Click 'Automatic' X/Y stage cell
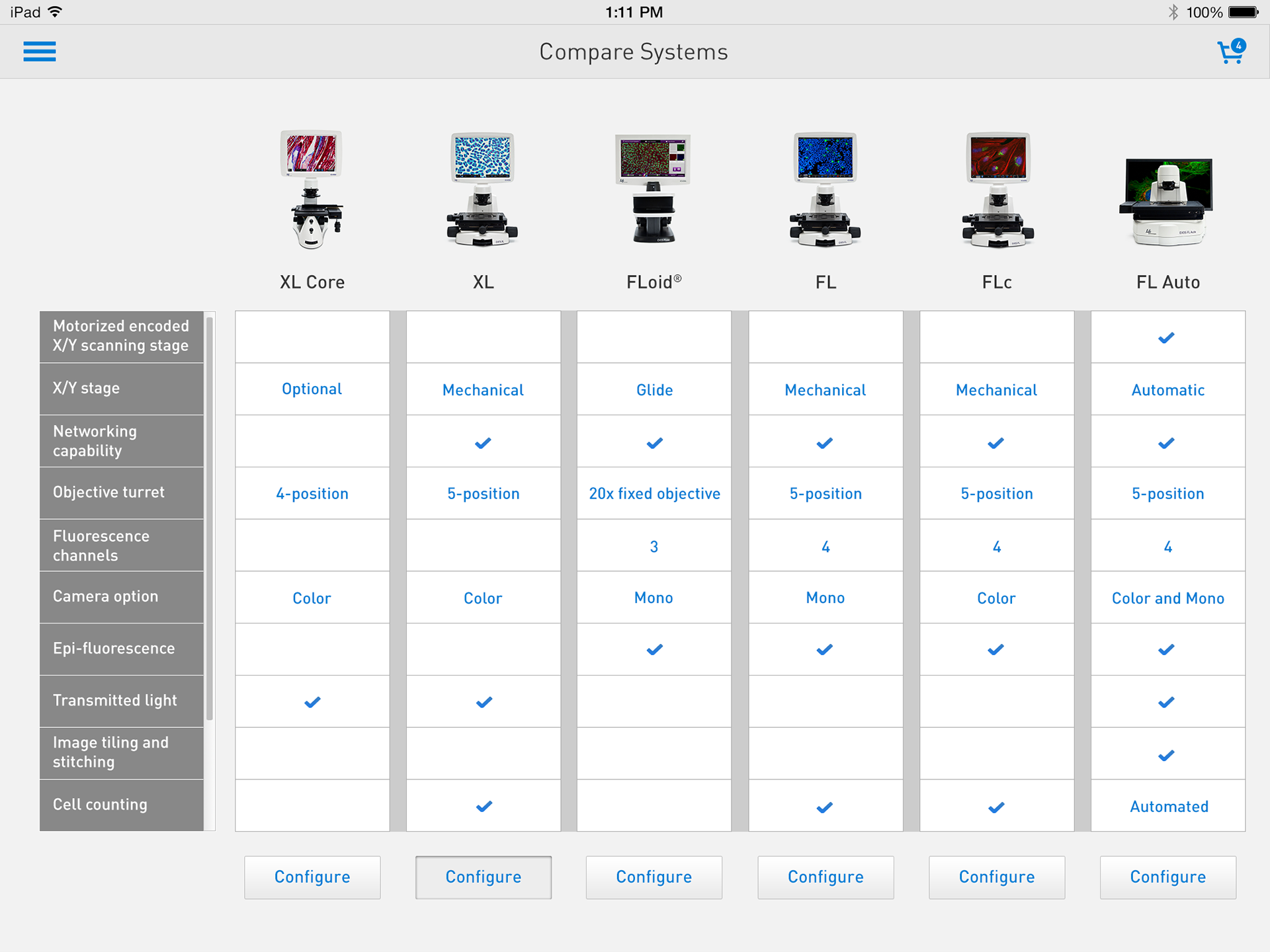This screenshot has height=952, width=1270. [x=1168, y=390]
